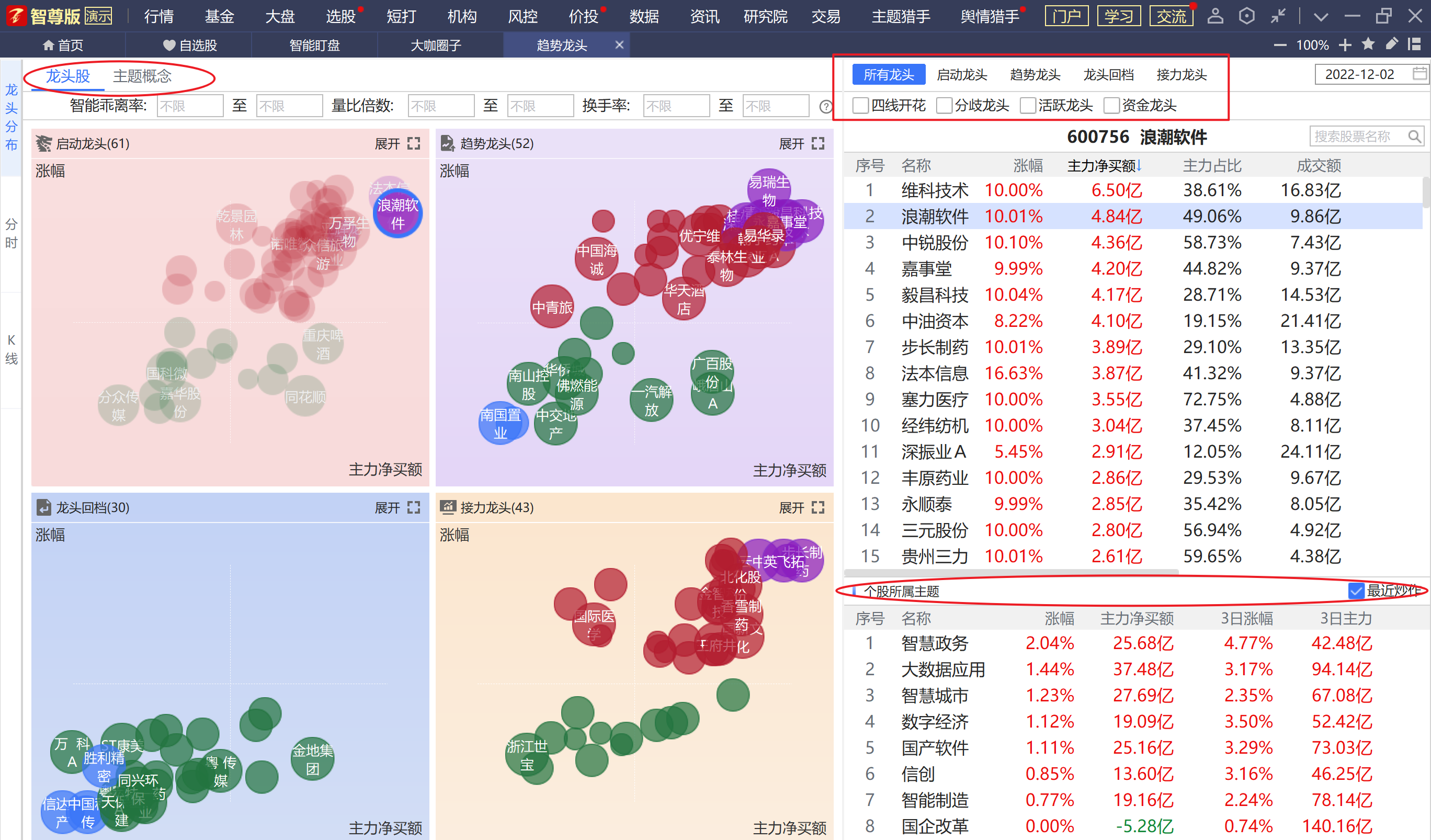Click the zoom in plus icon

click(1345, 44)
